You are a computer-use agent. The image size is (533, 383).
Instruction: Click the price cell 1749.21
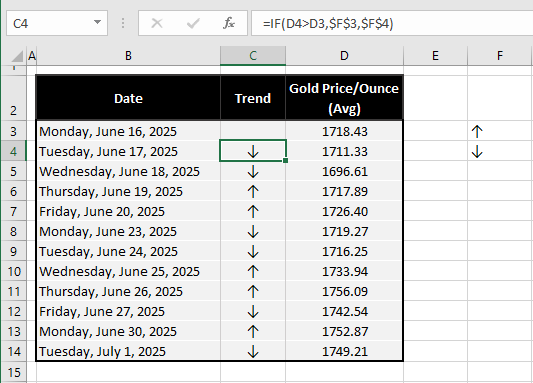pos(344,351)
